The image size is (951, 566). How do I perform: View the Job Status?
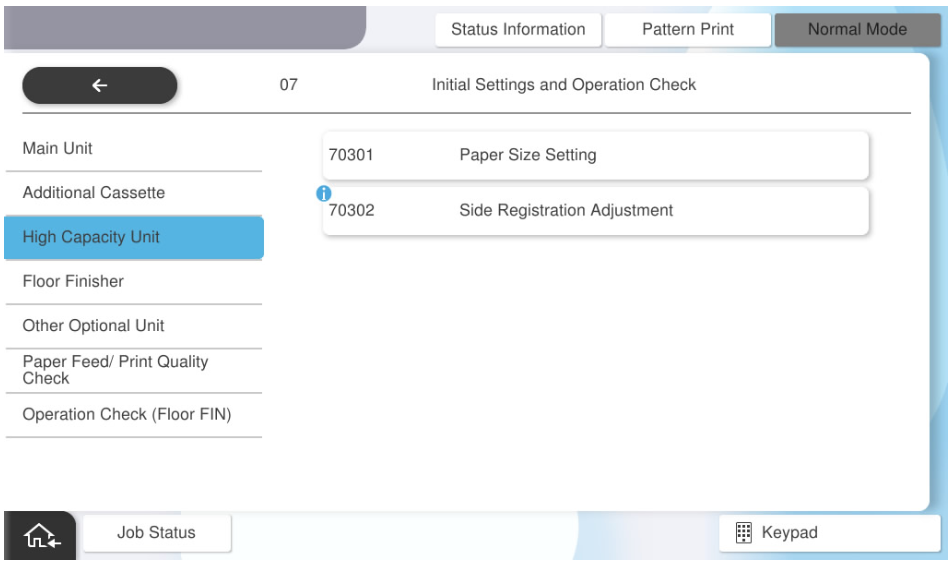[156, 533]
